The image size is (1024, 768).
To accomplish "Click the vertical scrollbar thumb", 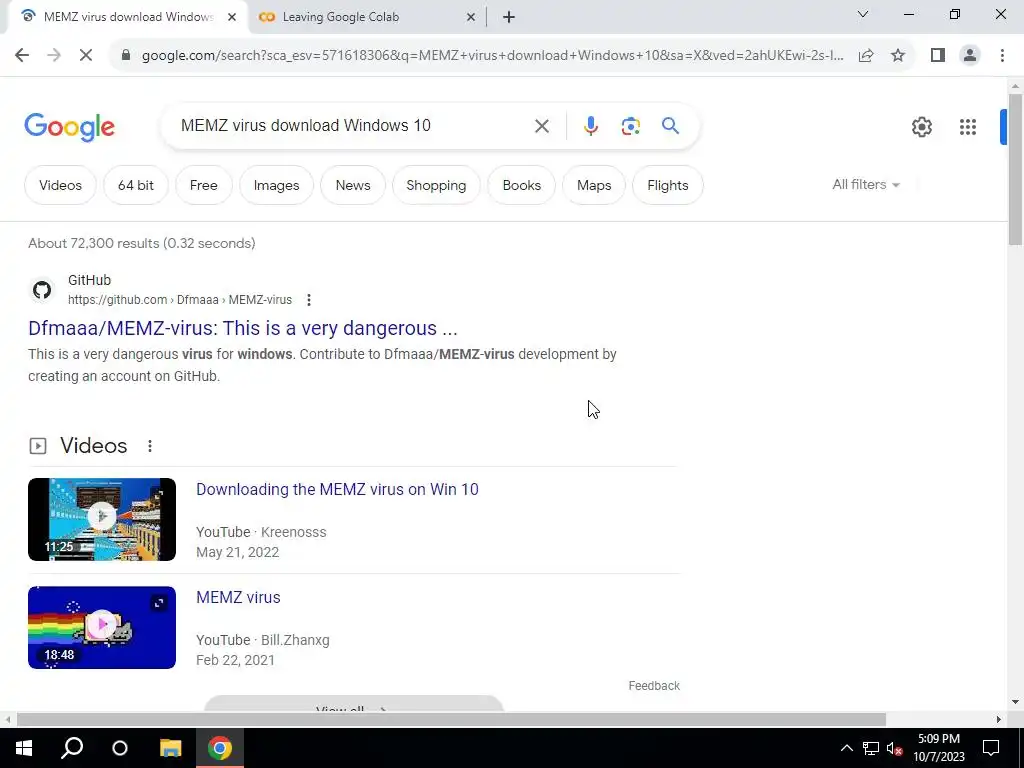I will tap(1015, 170).
